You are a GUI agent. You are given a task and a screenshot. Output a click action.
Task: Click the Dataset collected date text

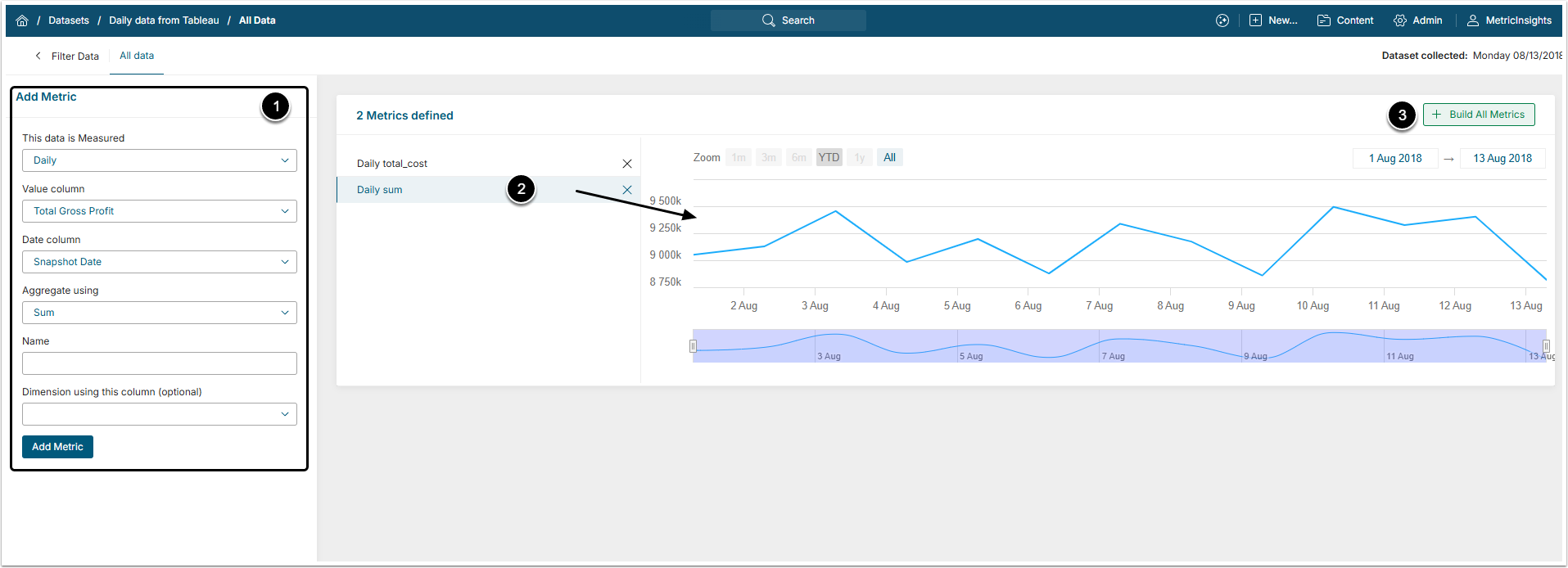1471,56
